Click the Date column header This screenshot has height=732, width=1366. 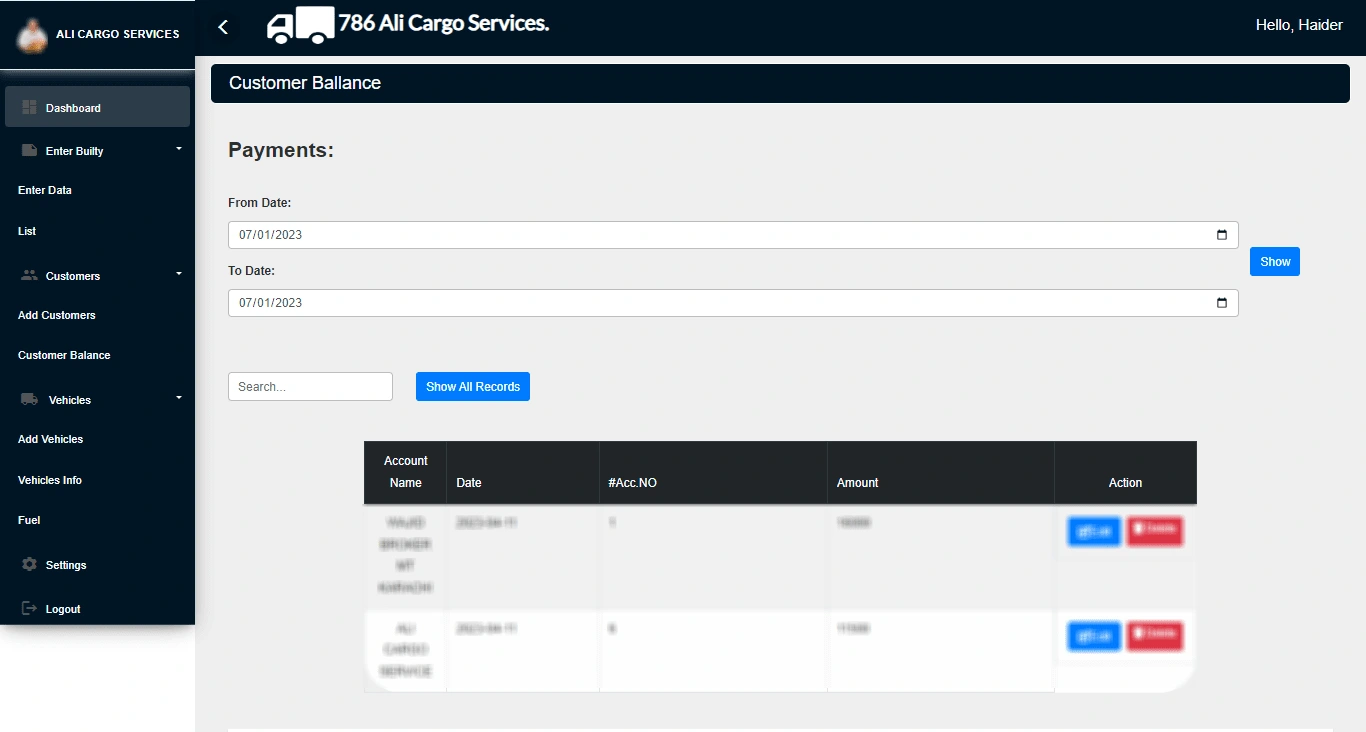pos(522,472)
